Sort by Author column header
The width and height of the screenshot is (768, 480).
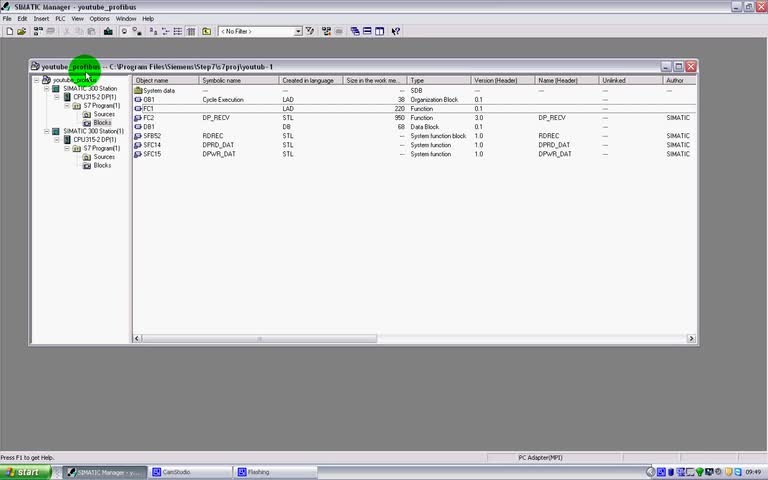(679, 80)
